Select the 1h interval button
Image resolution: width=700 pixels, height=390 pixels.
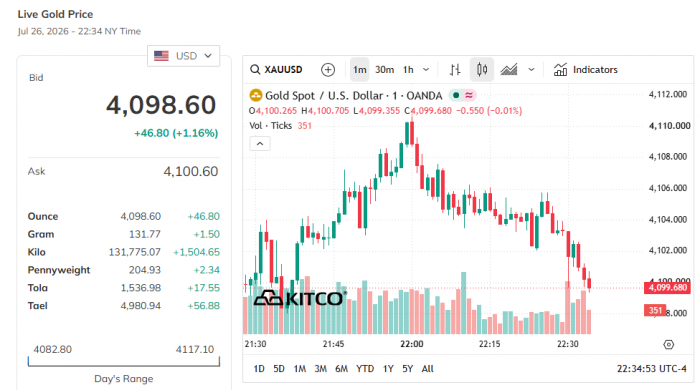pyautogui.click(x=408, y=70)
